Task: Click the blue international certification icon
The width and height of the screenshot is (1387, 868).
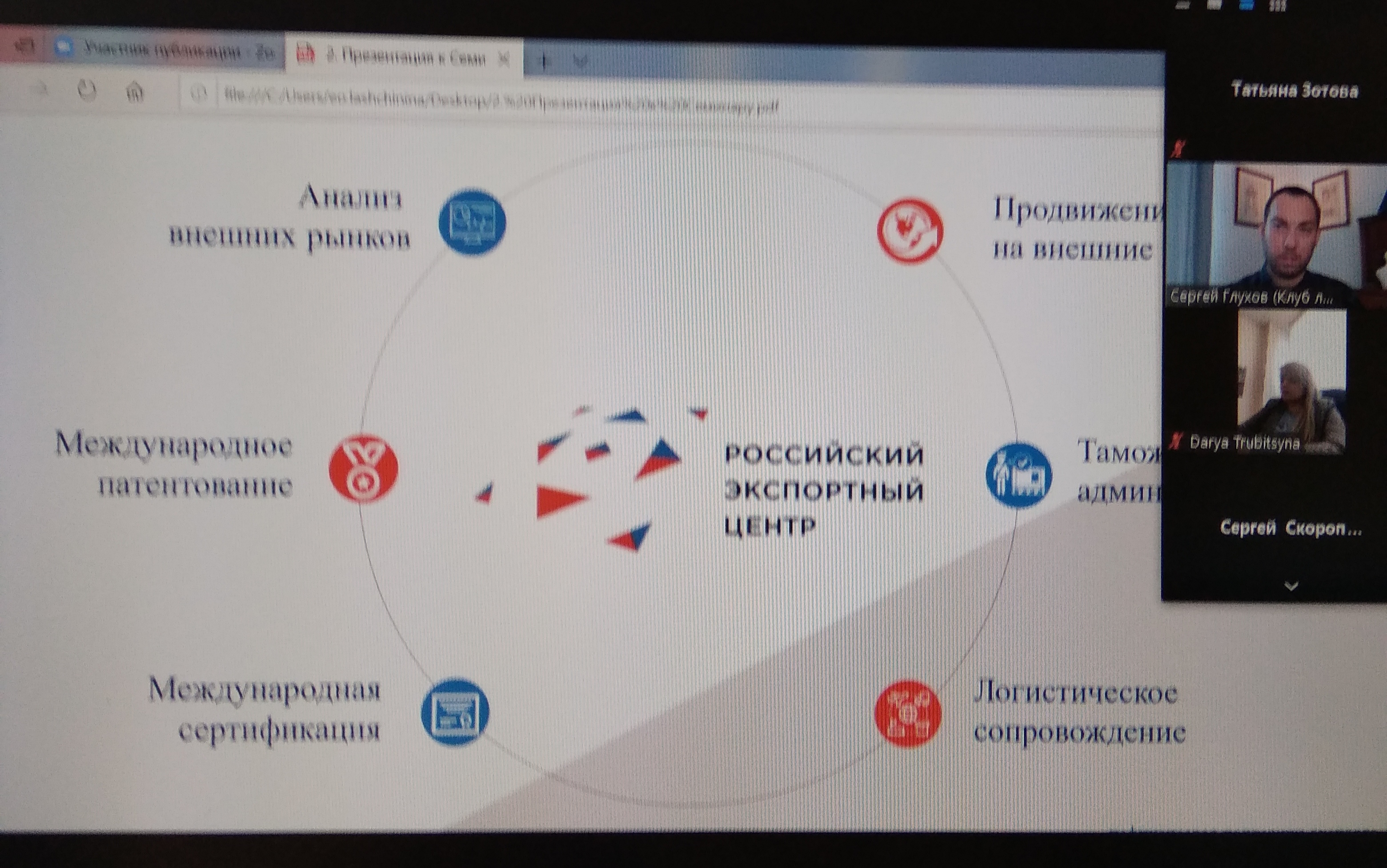Action: coord(455,712)
